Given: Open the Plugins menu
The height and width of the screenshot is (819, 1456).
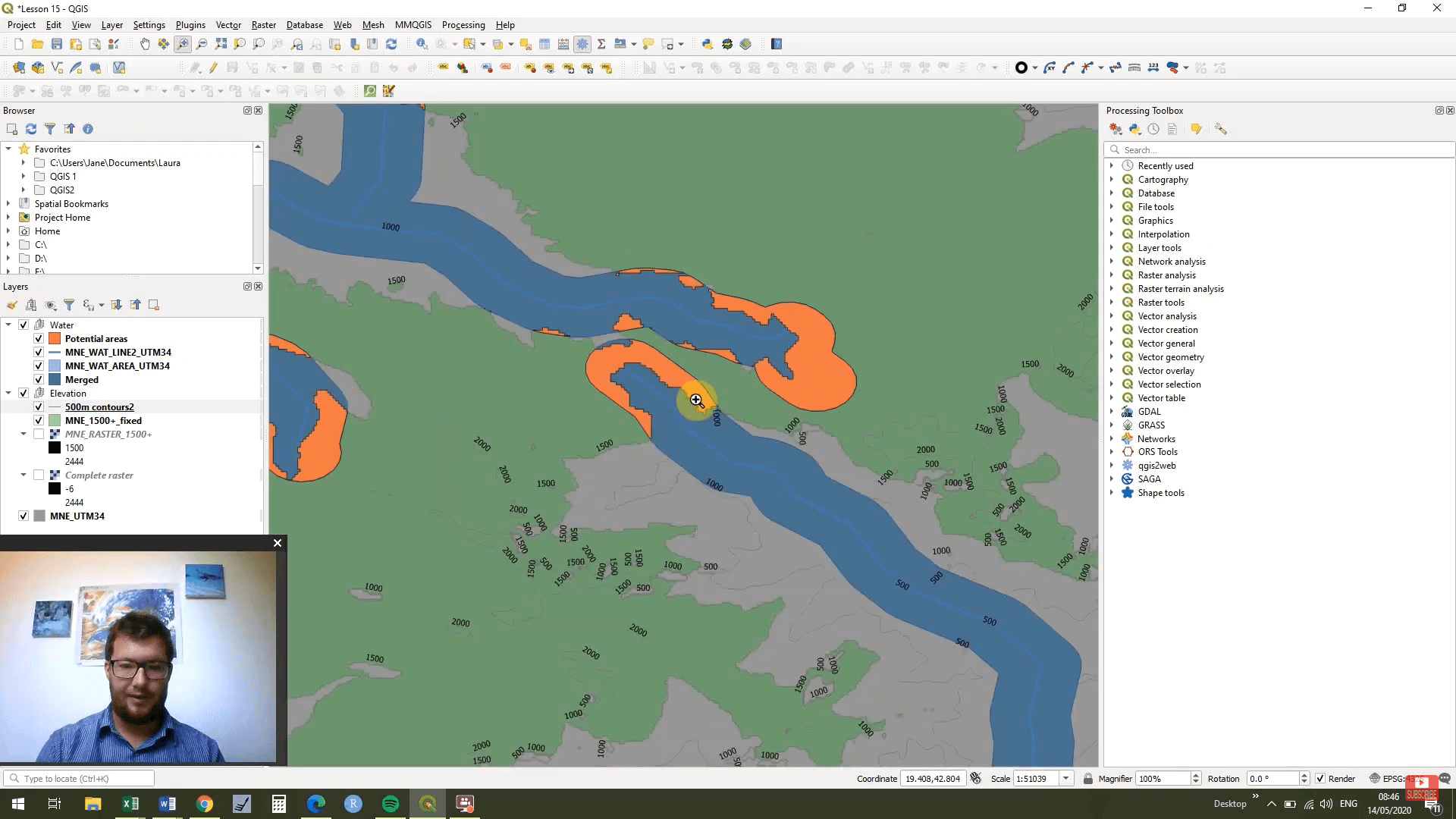Looking at the screenshot, I should click(x=190, y=25).
